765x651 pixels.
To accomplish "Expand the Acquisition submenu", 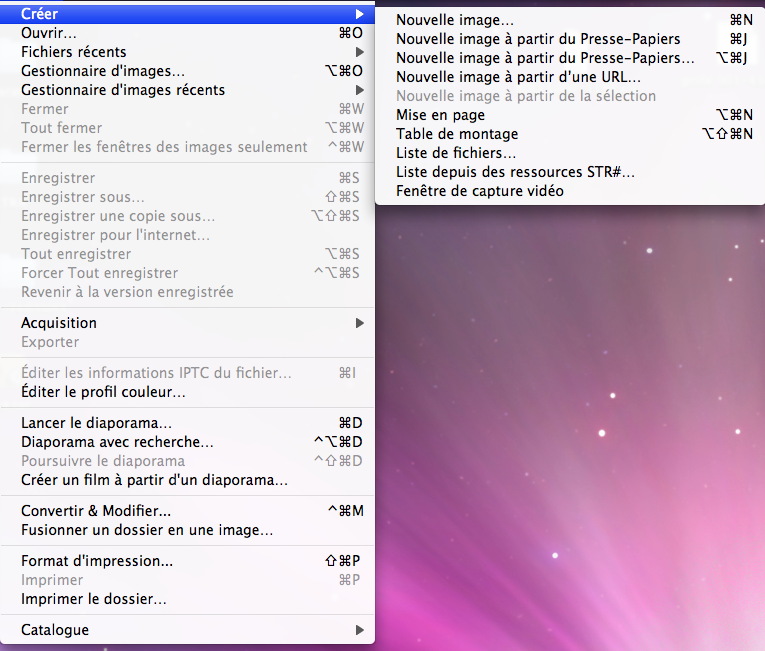I will pyautogui.click(x=187, y=323).
